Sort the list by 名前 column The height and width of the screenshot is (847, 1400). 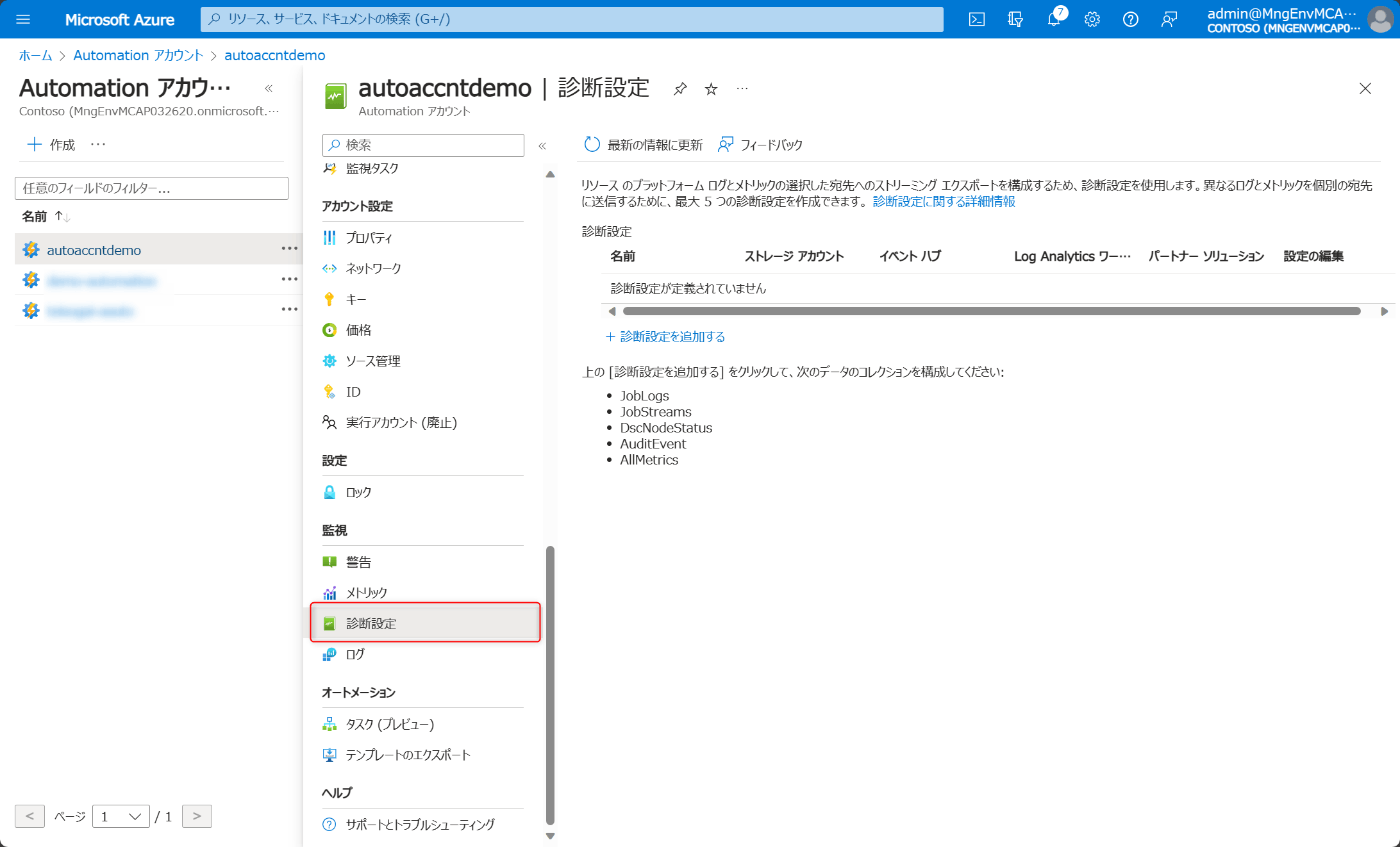[x=46, y=216]
